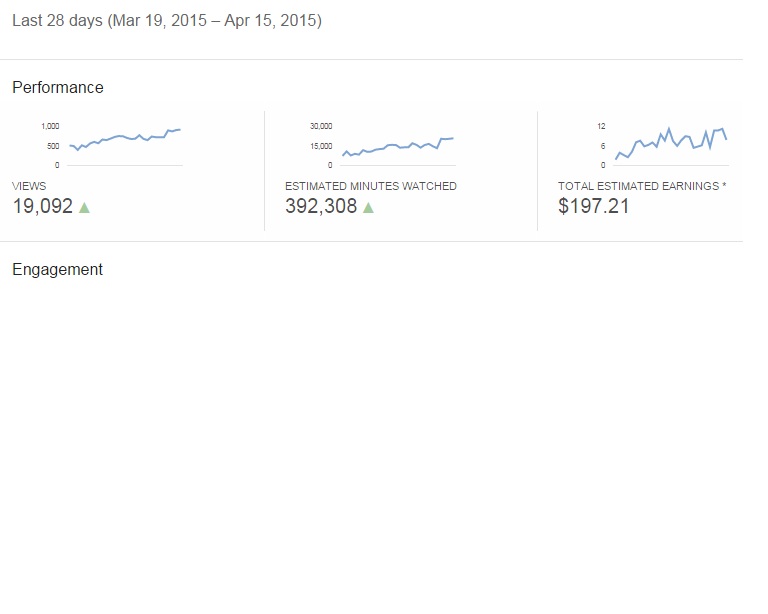
Task: Select the VIEWS label
Action: (x=29, y=186)
